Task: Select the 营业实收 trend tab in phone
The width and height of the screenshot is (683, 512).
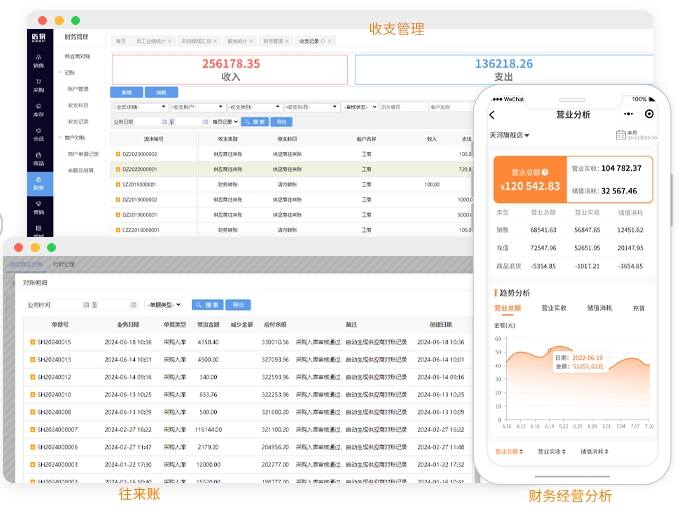Action: pyautogui.click(x=554, y=308)
